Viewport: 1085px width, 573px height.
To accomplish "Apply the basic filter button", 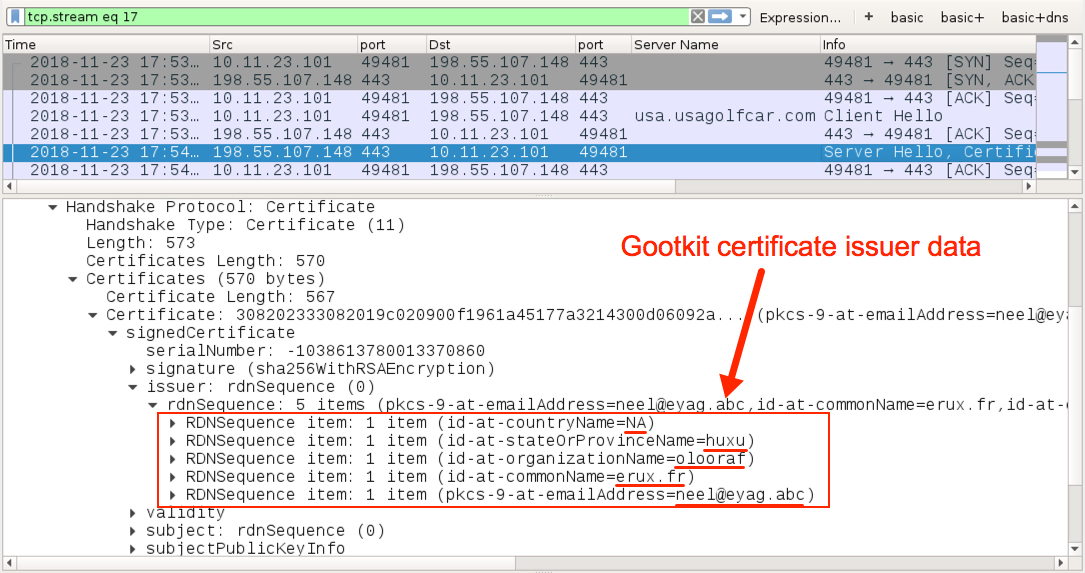I will tap(906, 17).
